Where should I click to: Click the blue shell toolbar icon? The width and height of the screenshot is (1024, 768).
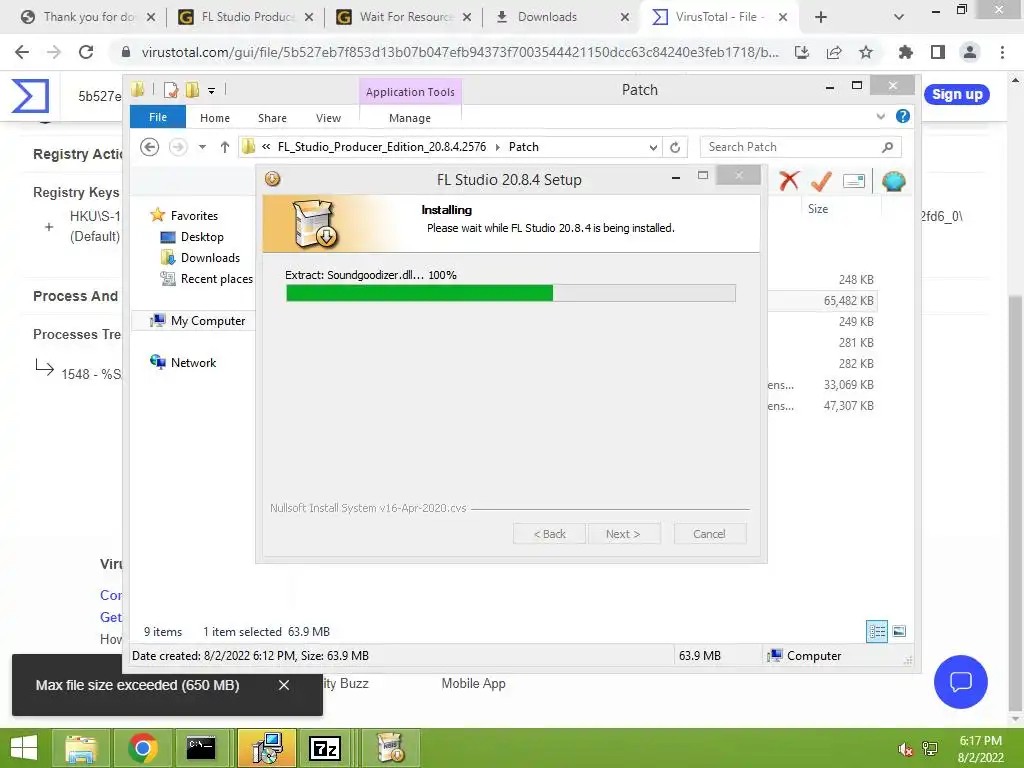click(x=893, y=181)
